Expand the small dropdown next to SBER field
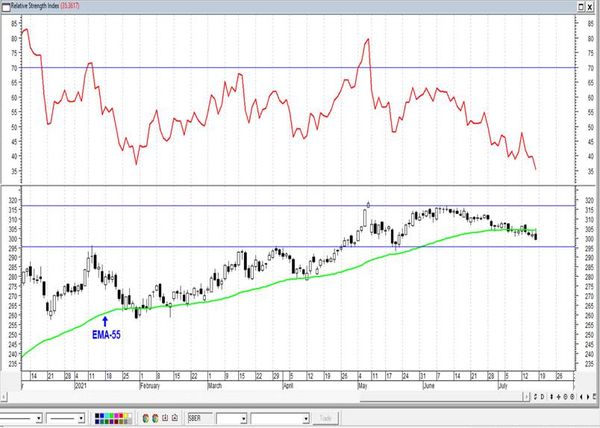The width and height of the screenshot is (600, 428). click(x=243, y=419)
